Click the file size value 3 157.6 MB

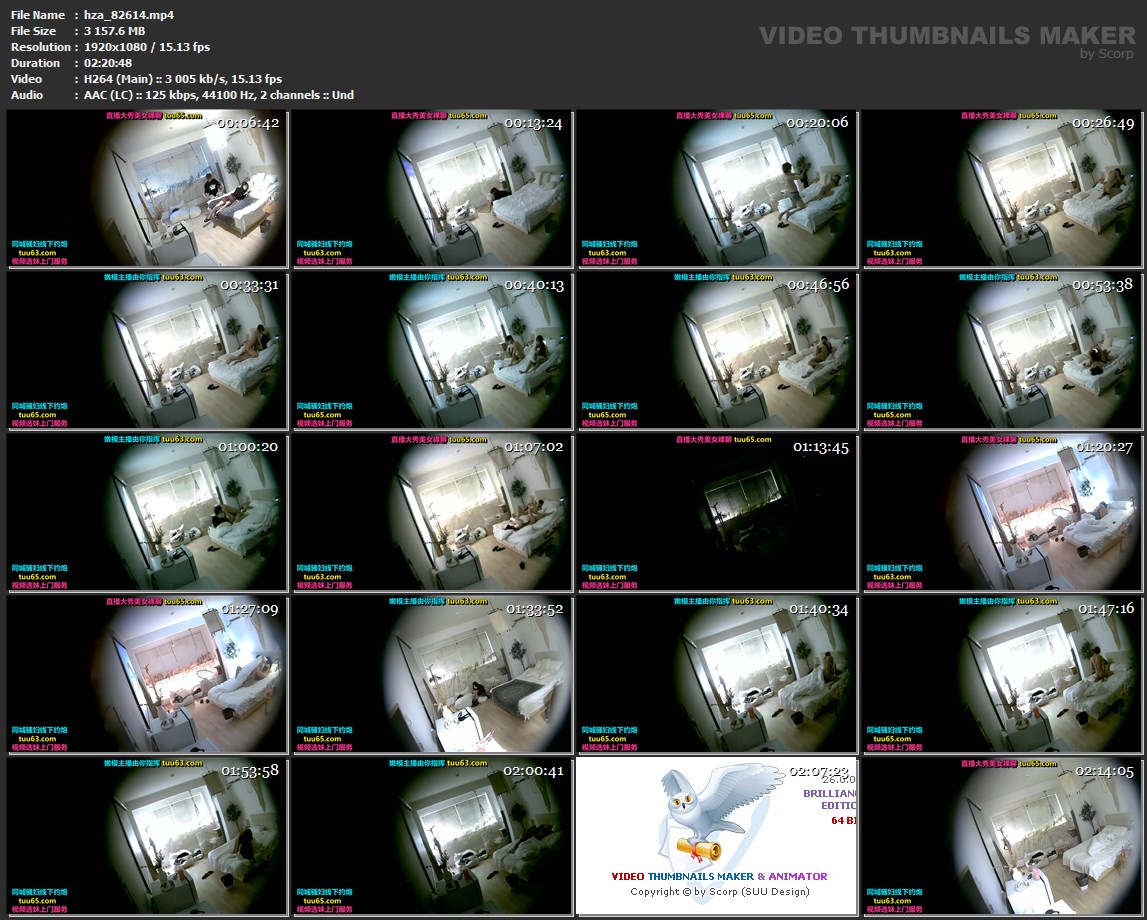coord(115,31)
